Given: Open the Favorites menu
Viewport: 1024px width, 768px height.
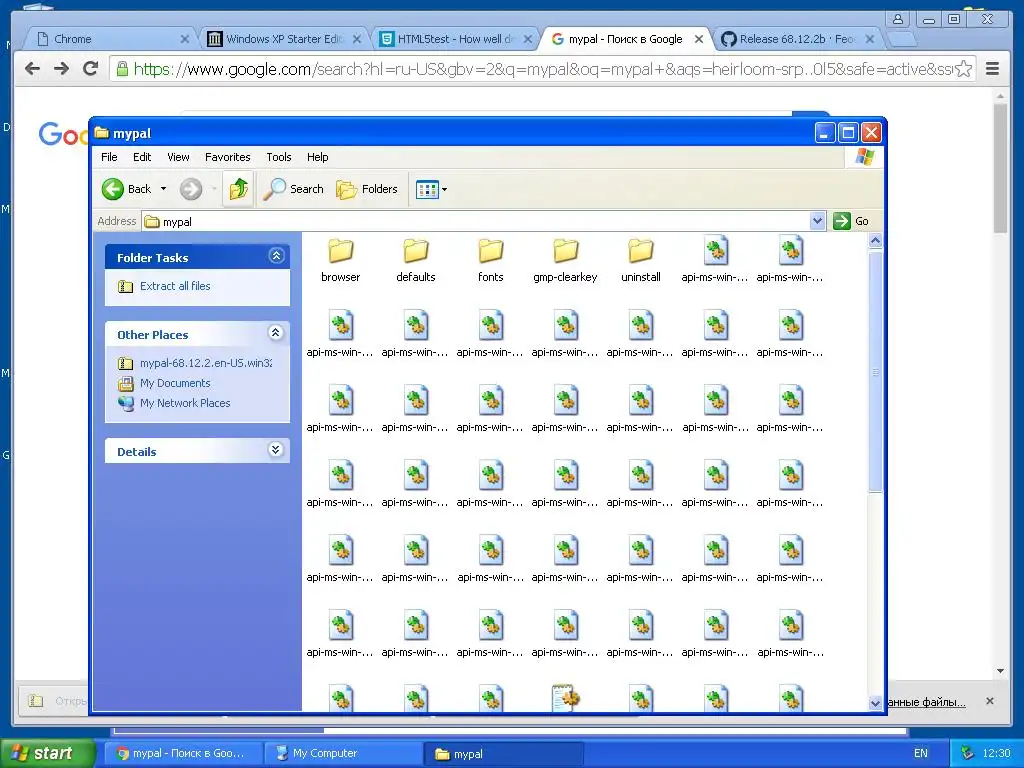Looking at the screenshot, I should [x=227, y=157].
